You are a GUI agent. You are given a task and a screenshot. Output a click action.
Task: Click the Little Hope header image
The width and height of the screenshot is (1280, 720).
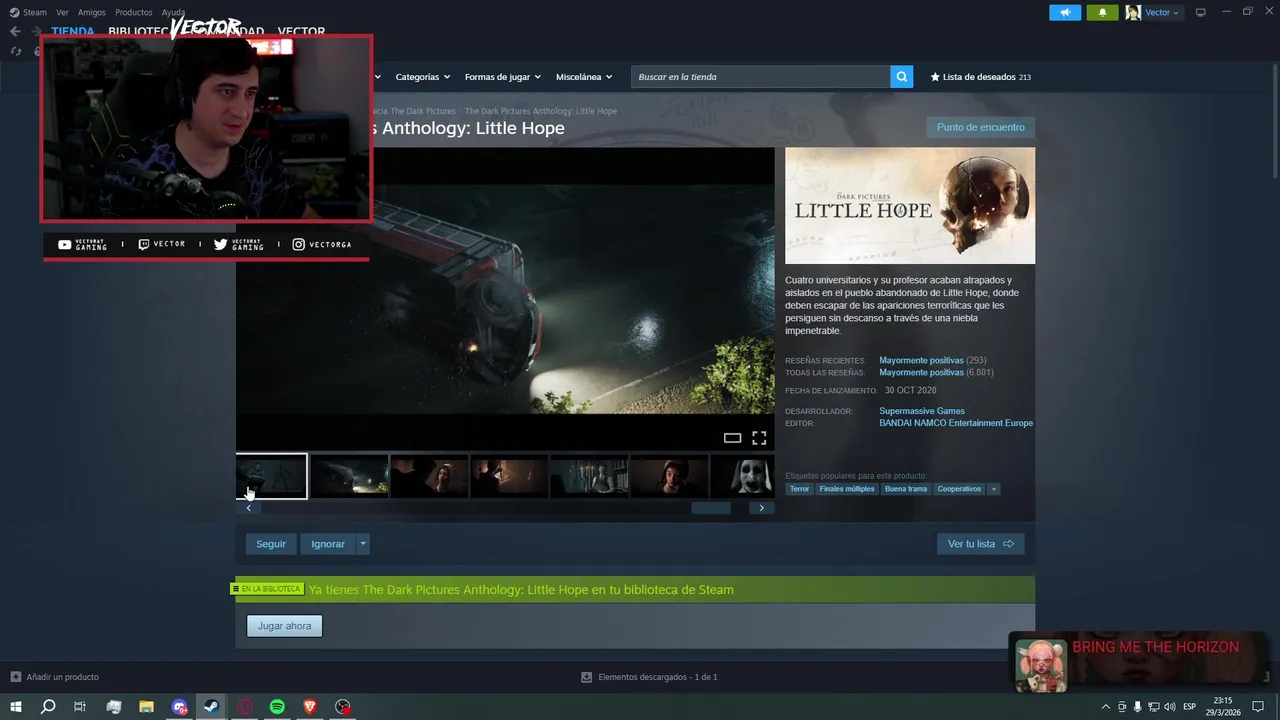pos(910,206)
